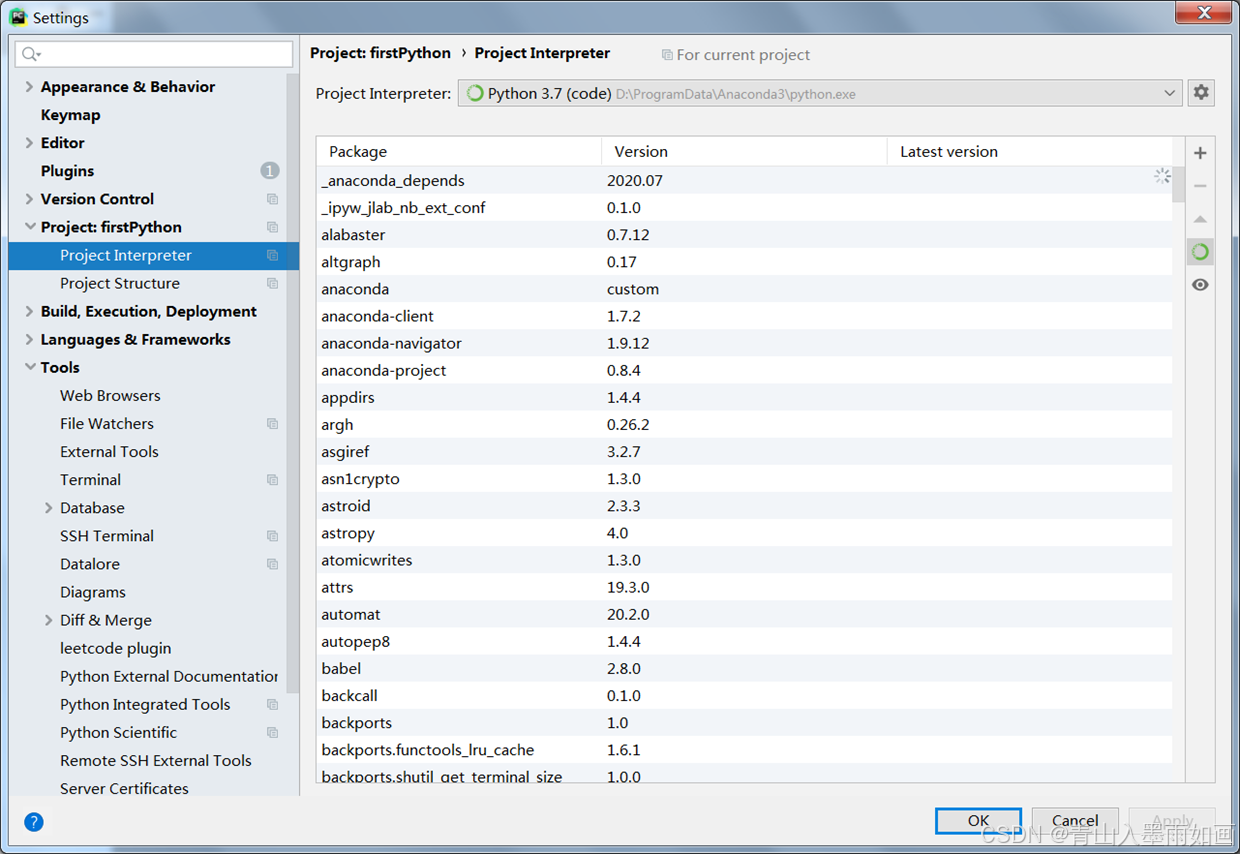1240x854 pixels.
Task: Click the copy icon next to Version Control
Action: pyautogui.click(x=272, y=199)
